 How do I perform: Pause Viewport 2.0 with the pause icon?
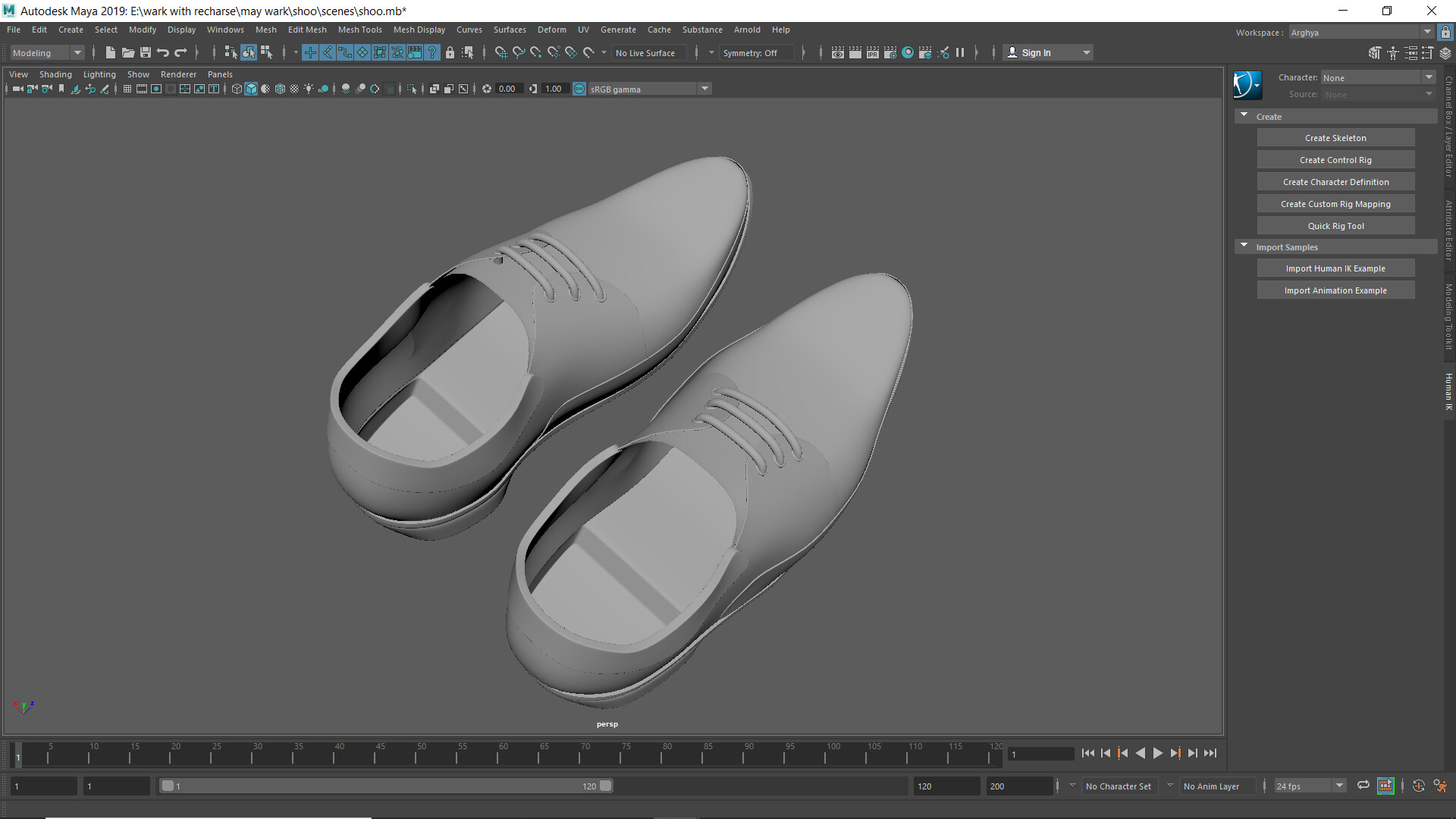(x=960, y=52)
